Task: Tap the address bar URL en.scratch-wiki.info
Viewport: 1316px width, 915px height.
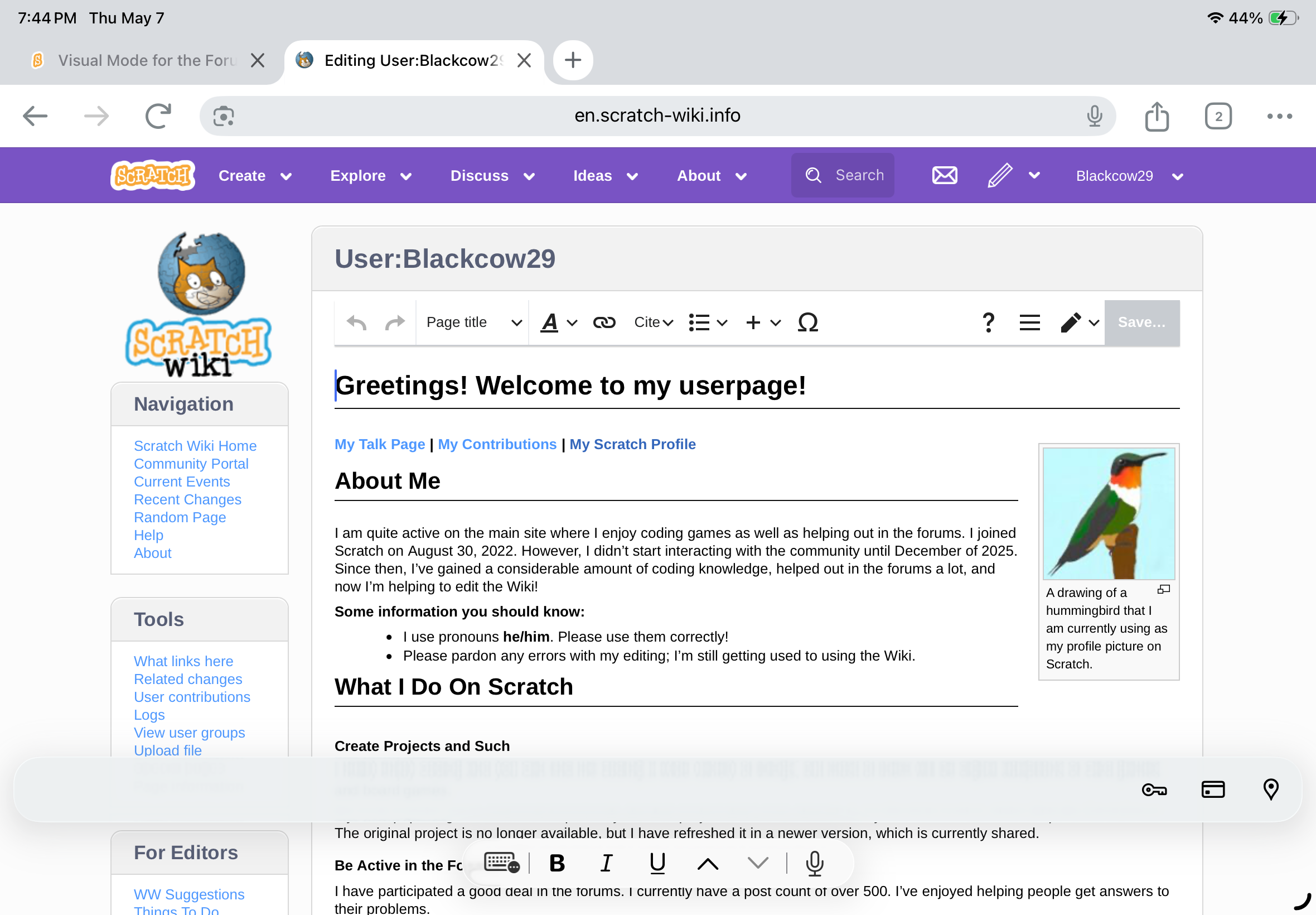Action: pyautogui.click(x=657, y=115)
